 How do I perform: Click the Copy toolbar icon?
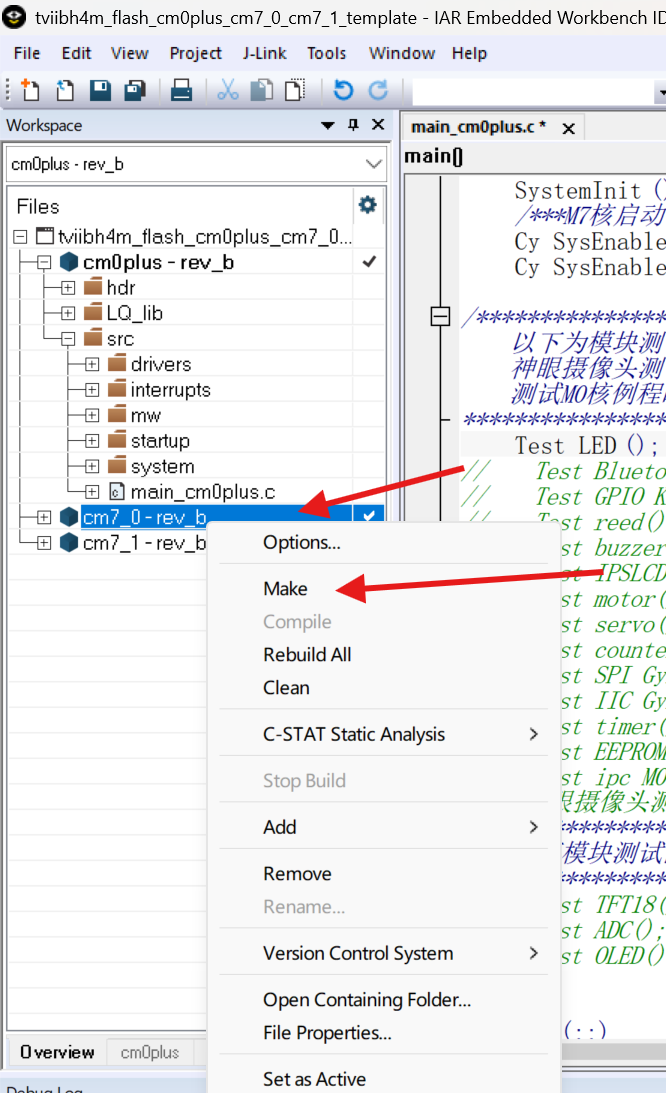point(262,90)
